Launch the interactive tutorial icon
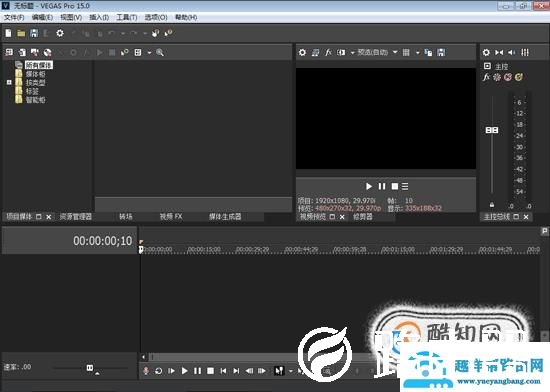The height and width of the screenshot is (392, 550). pyautogui.click(x=155, y=33)
